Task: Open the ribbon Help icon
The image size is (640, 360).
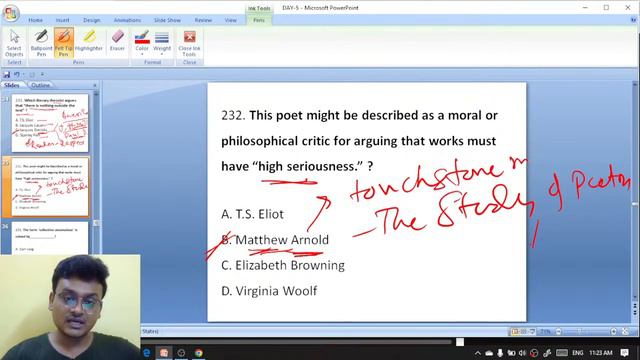Action: [633, 20]
